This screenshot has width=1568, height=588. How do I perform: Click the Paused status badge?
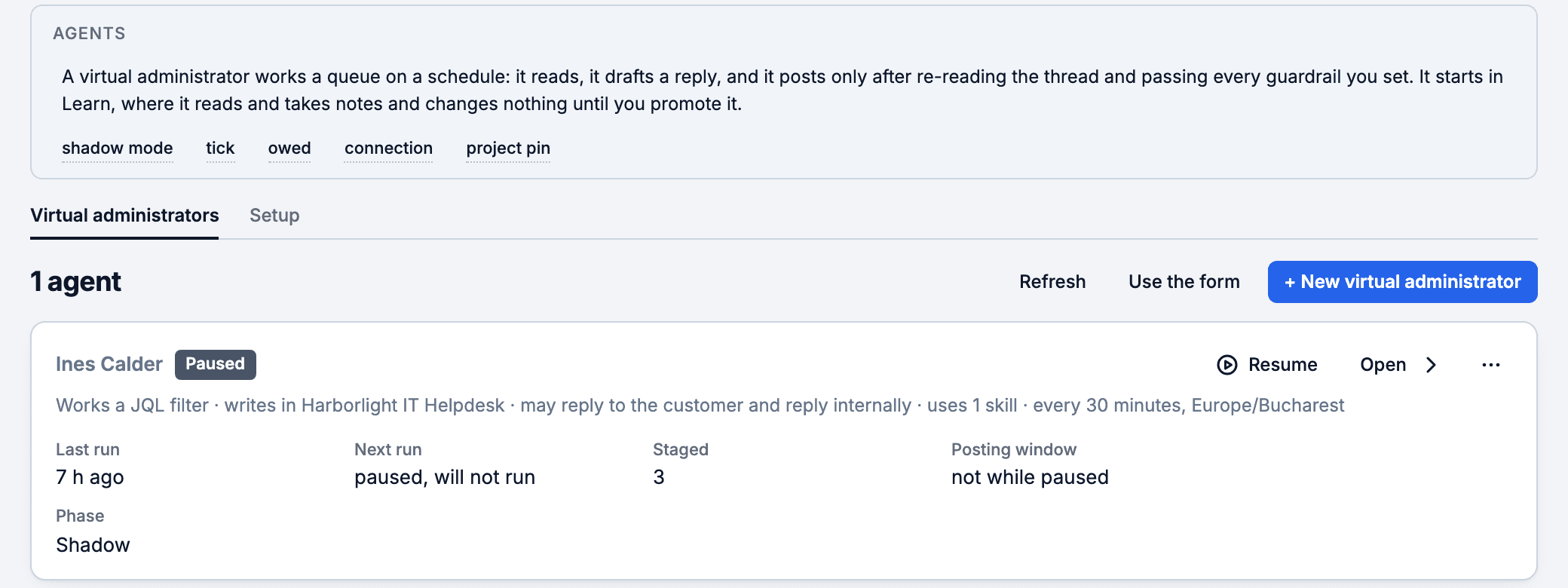tap(215, 365)
